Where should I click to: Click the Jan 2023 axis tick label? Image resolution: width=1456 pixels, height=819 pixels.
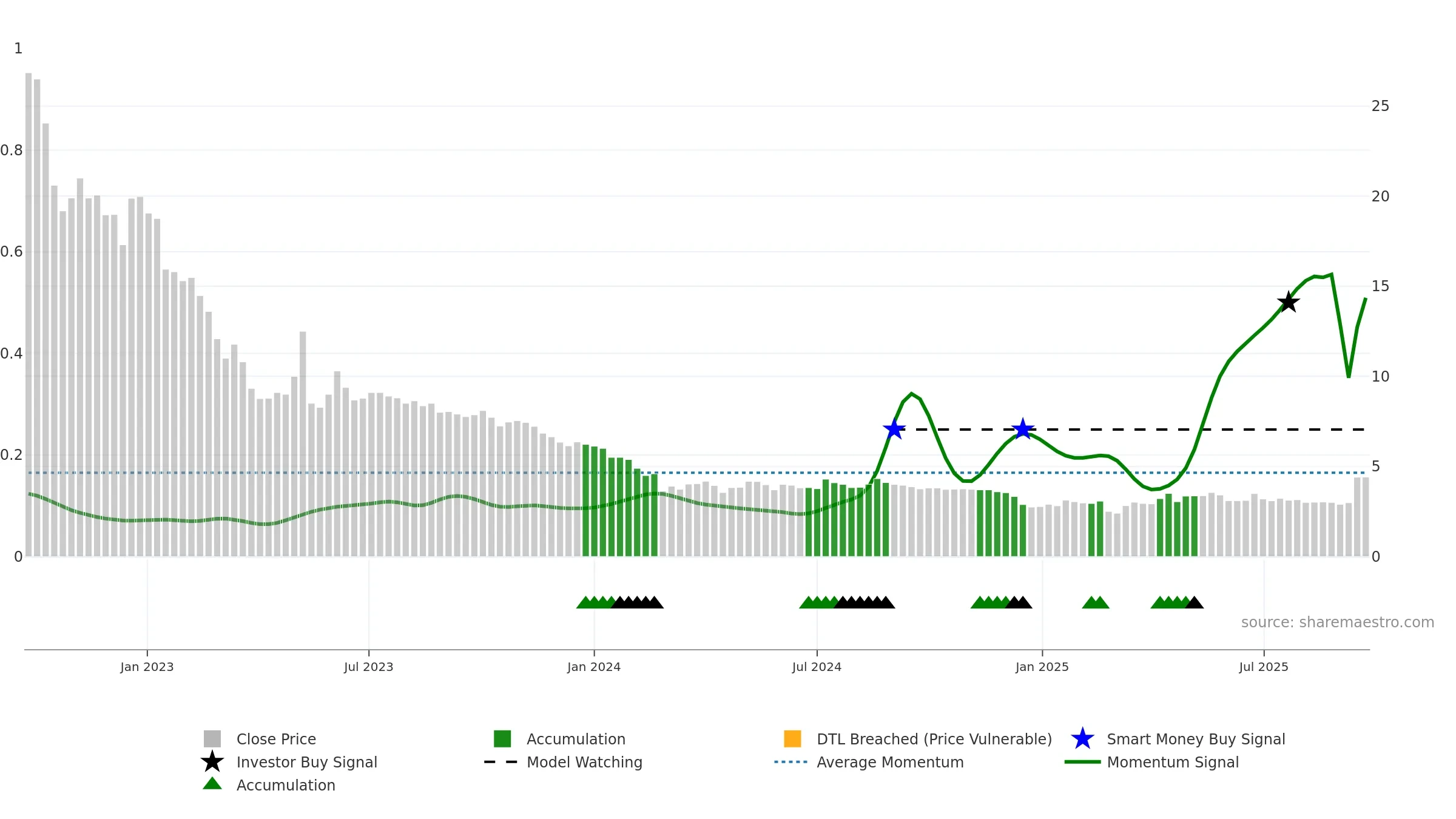click(147, 667)
